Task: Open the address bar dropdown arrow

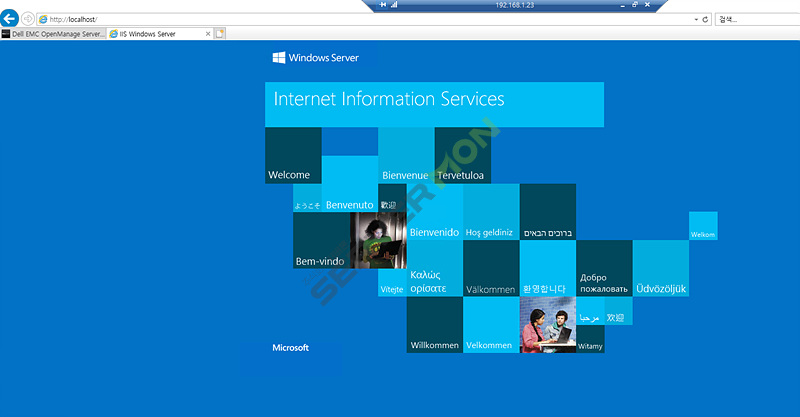Action: pyautogui.click(x=696, y=19)
